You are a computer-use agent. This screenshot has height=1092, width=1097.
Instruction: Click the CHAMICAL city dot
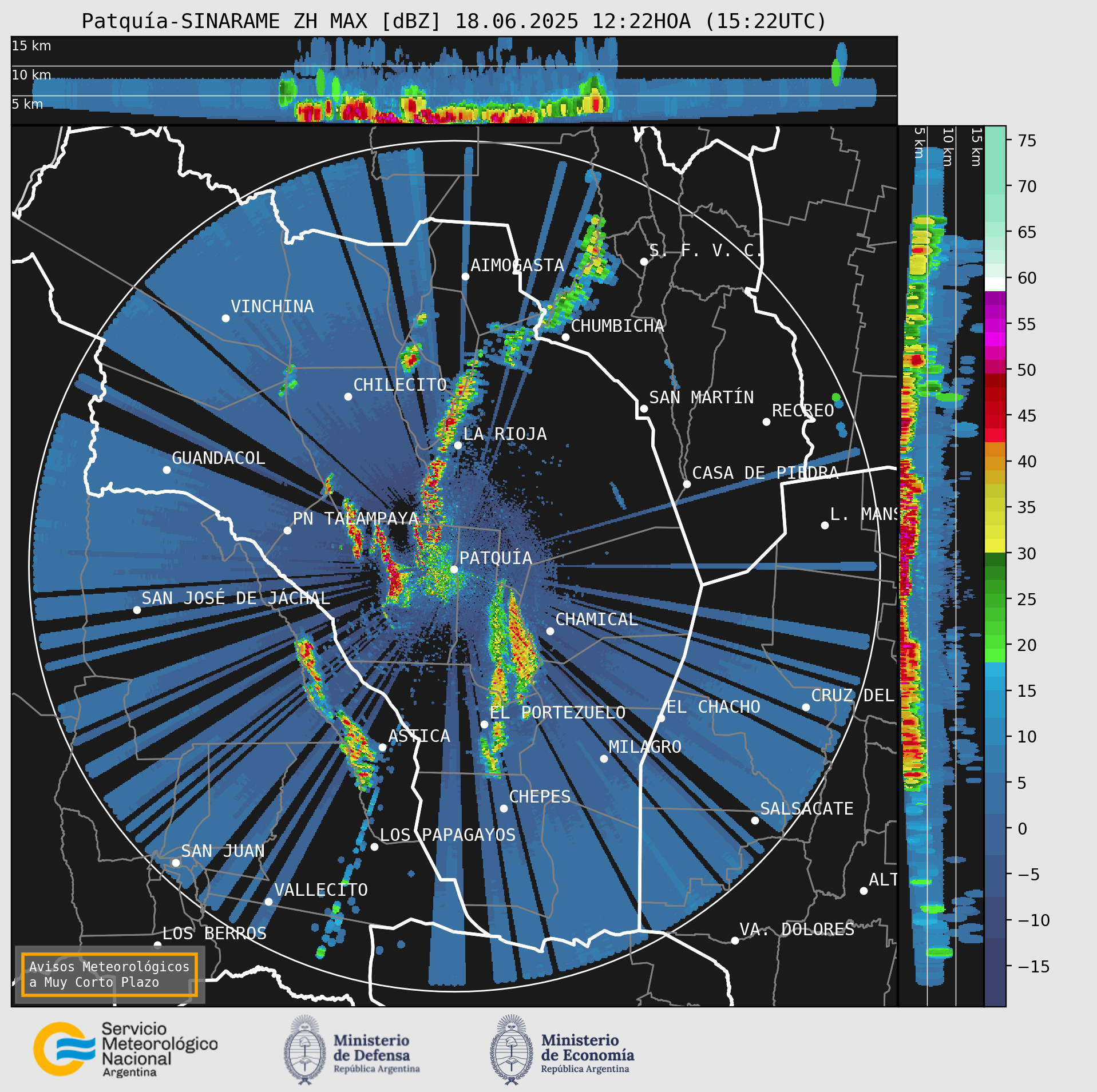click(550, 631)
